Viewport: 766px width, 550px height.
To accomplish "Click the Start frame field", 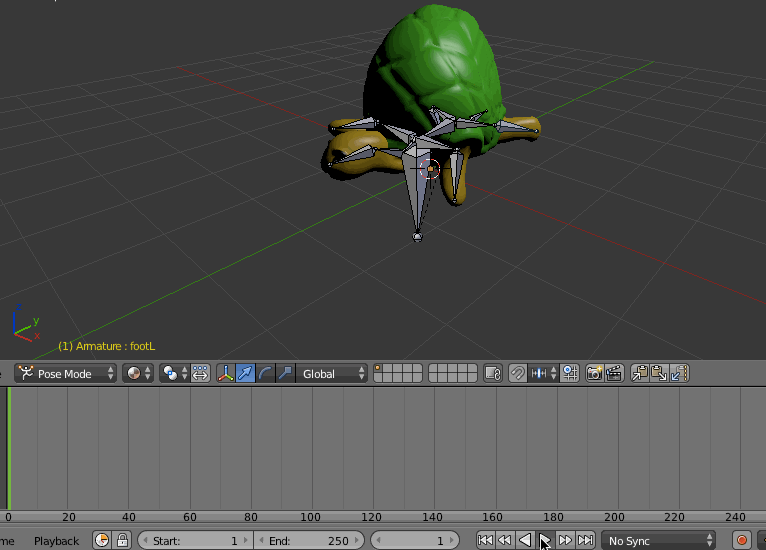I will pyautogui.click(x=195, y=541).
